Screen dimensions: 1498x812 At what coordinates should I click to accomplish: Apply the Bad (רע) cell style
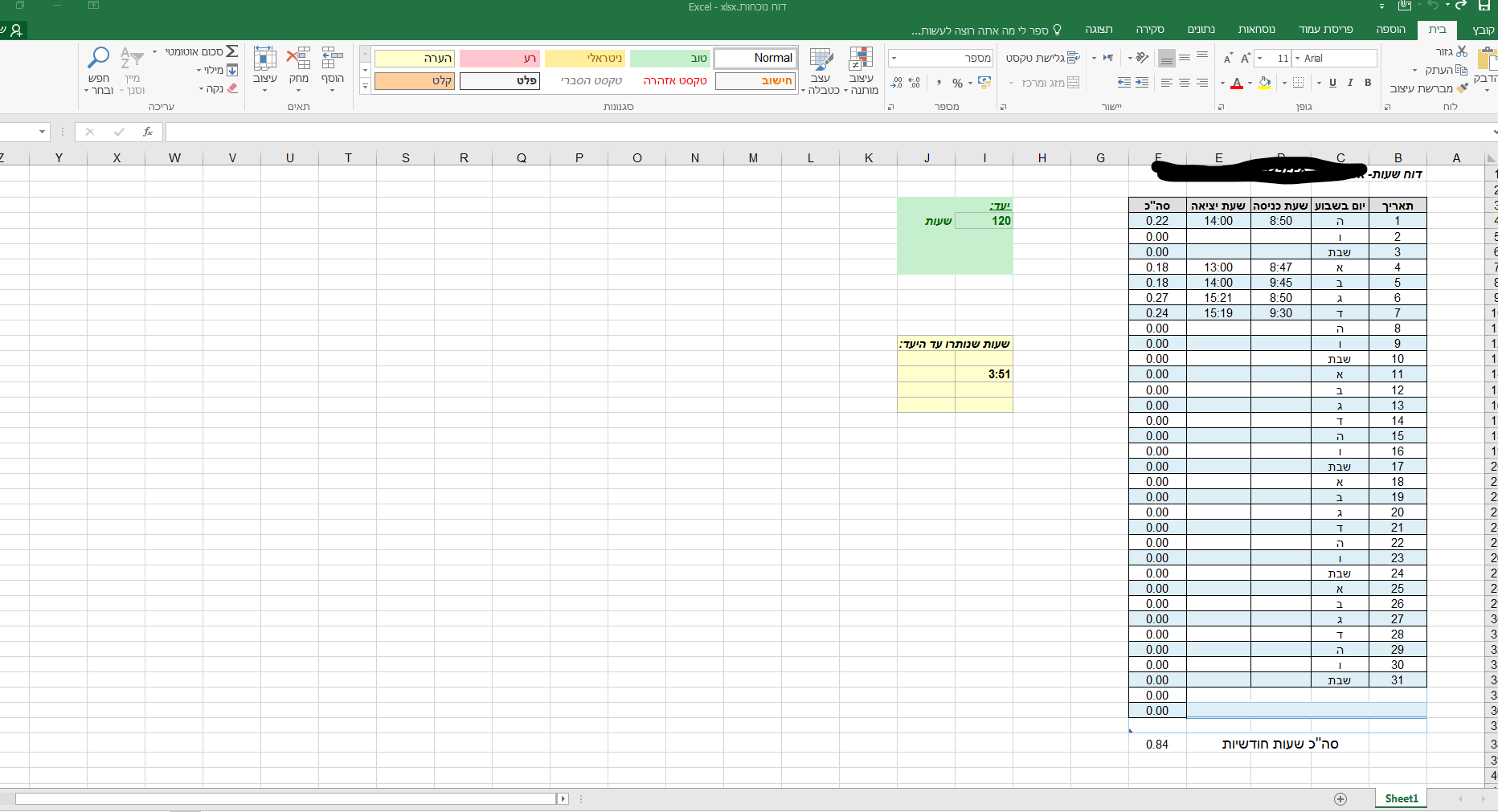(x=500, y=58)
